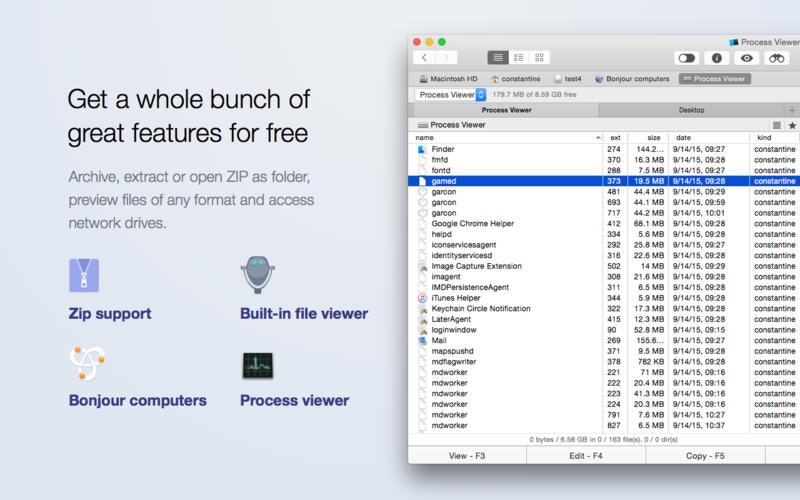Switch to brief list view mode
The image size is (800, 500).
[x=518, y=58]
